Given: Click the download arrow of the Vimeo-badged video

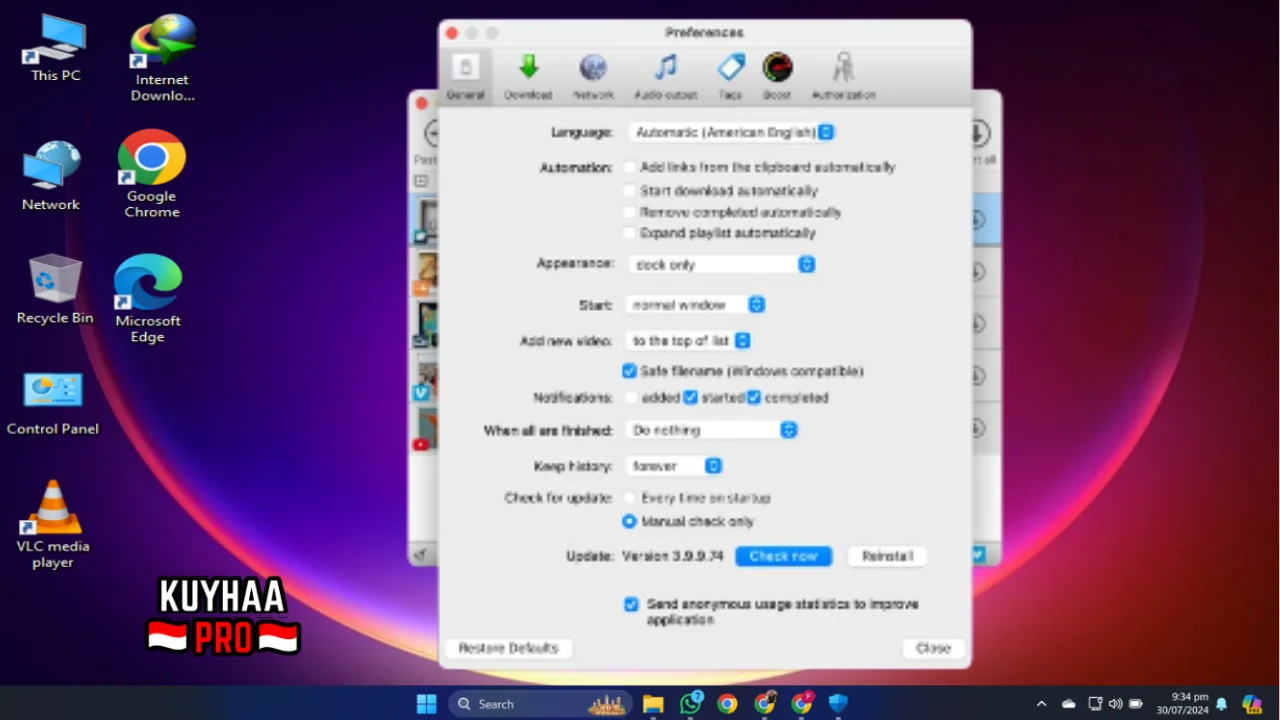Looking at the screenshot, I should (977, 376).
